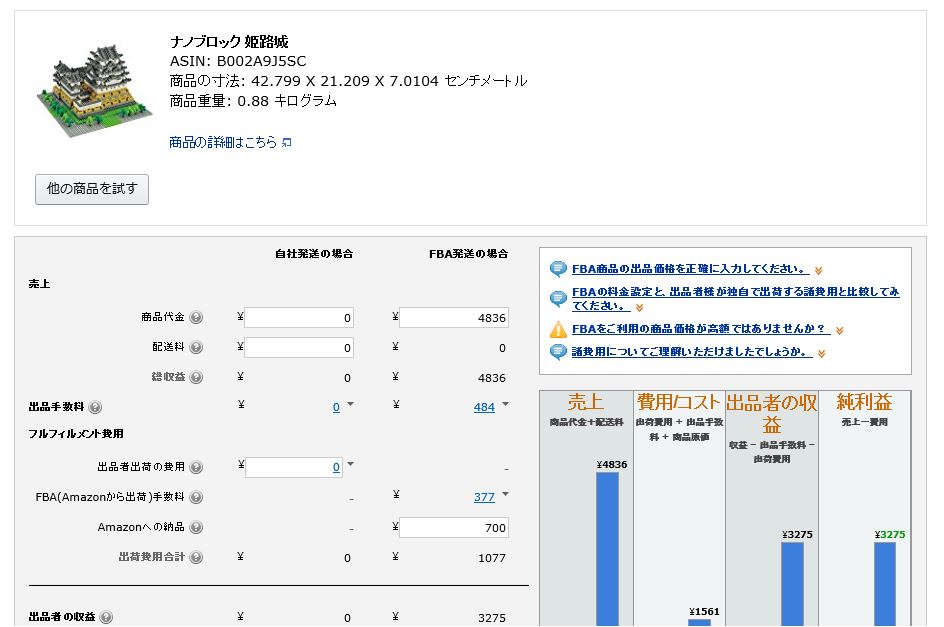Click help icon next to 総収益

tap(196, 378)
